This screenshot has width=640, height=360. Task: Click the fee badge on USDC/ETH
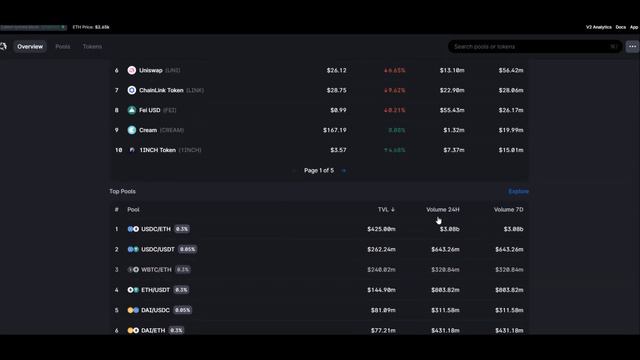182,229
